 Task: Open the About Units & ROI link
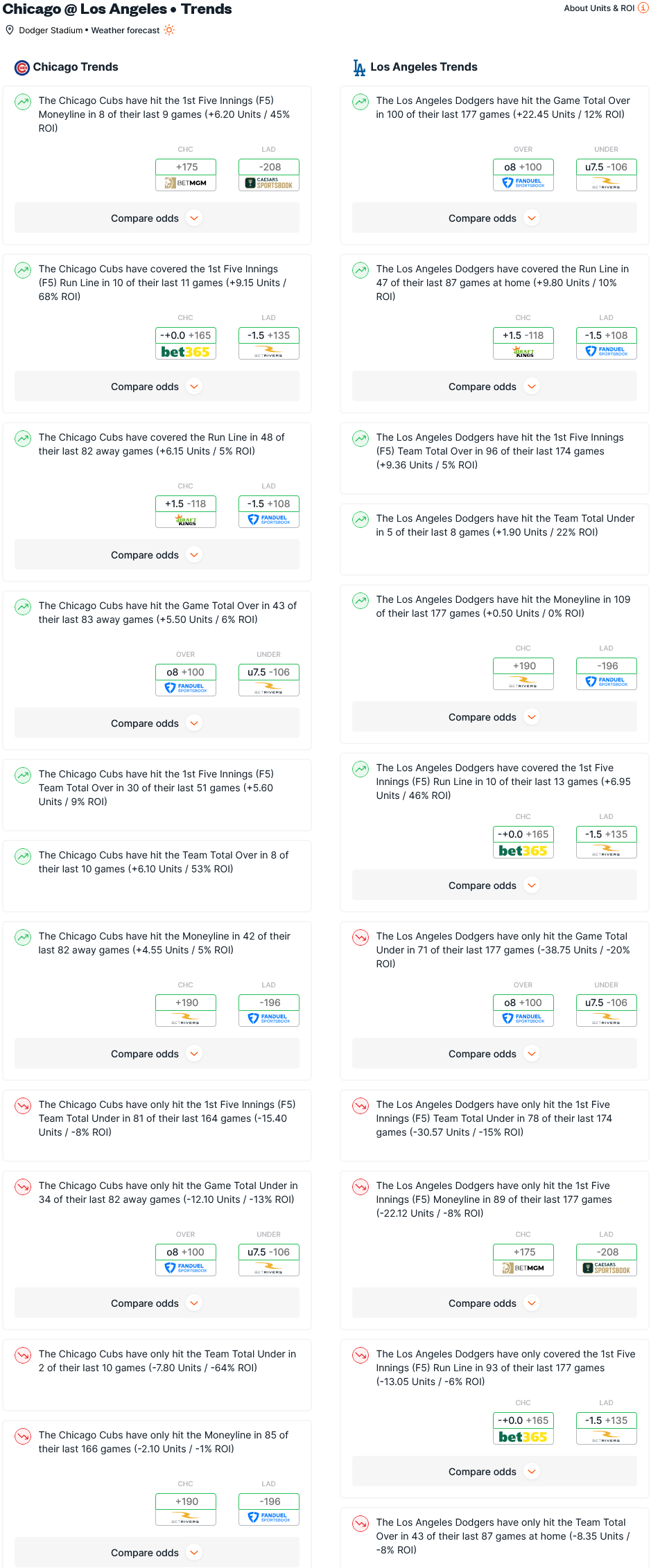coord(599,8)
